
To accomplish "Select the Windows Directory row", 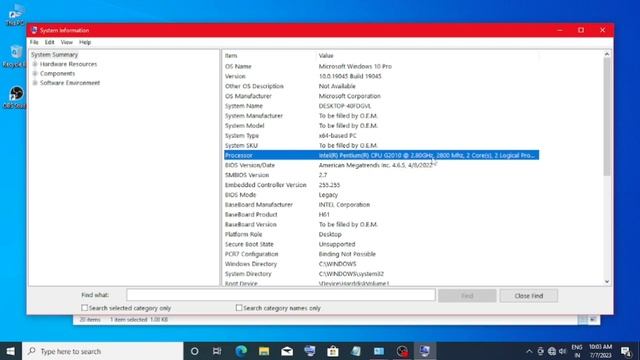I will tap(381, 264).
